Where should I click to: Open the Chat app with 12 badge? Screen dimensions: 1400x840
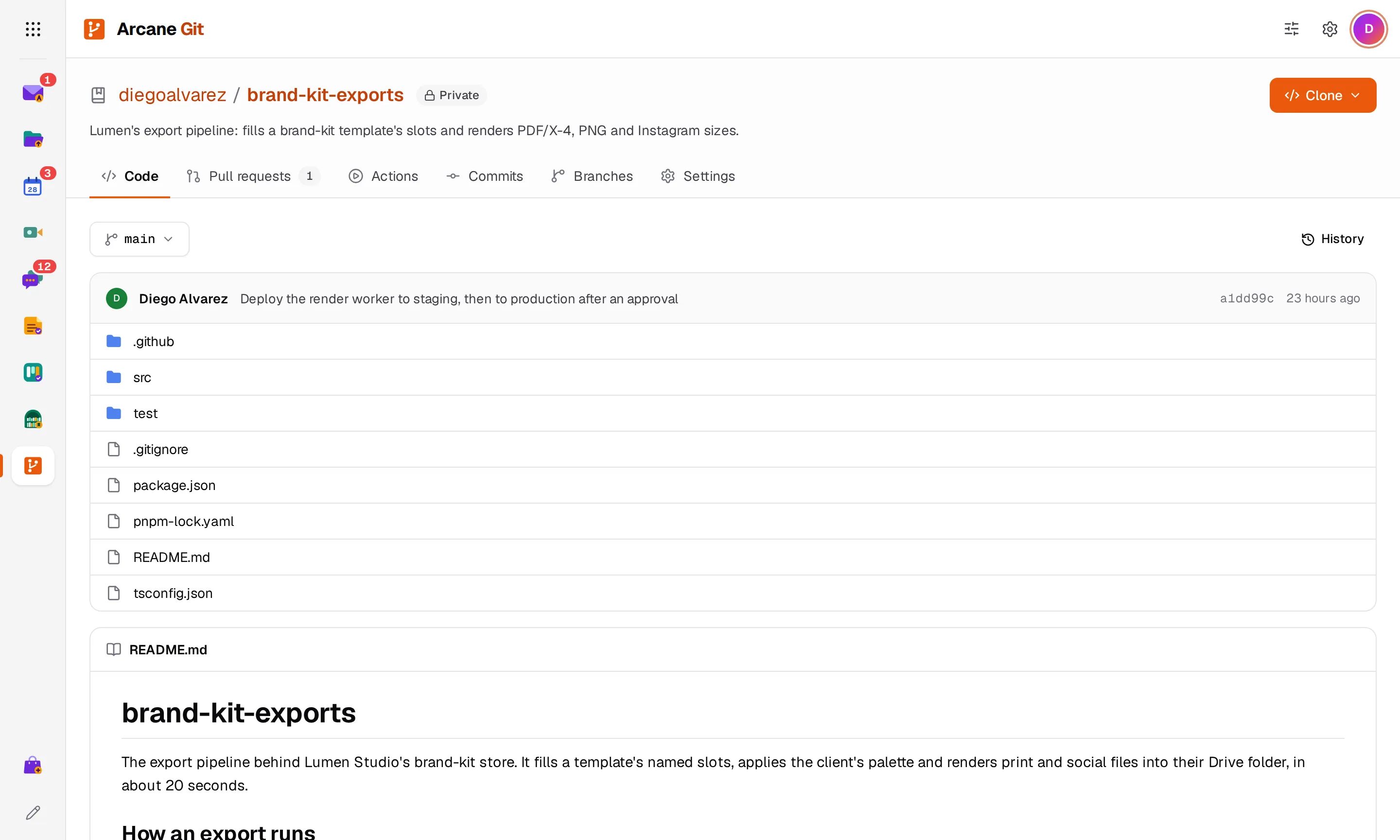pos(33,279)
